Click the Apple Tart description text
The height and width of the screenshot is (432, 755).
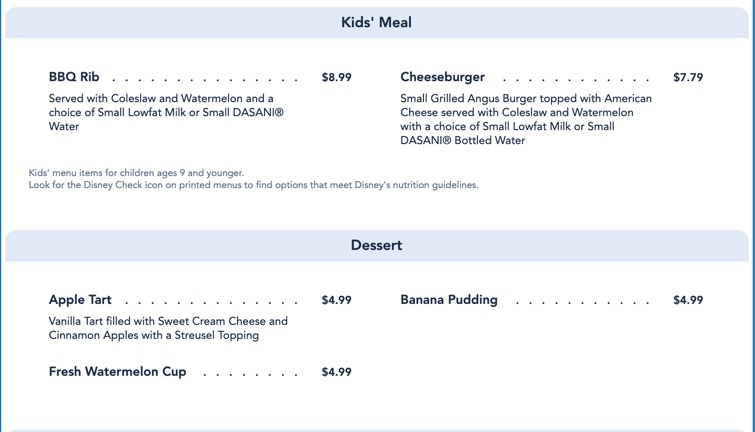[168, 328]
